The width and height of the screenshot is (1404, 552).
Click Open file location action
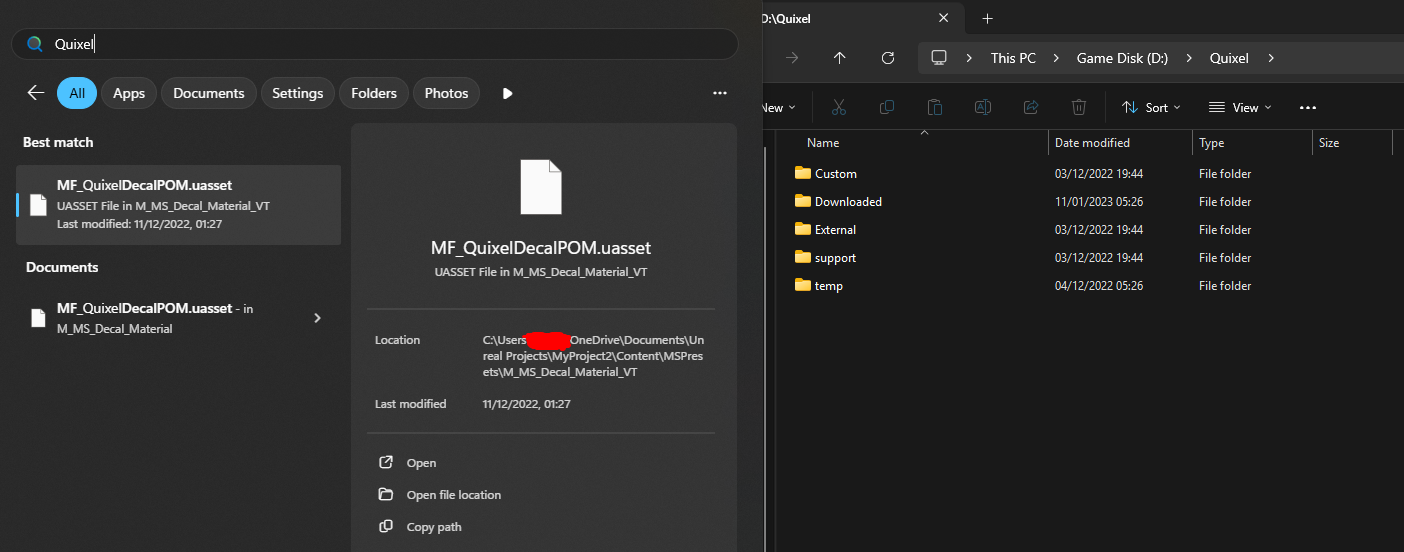tap(454, 495)
